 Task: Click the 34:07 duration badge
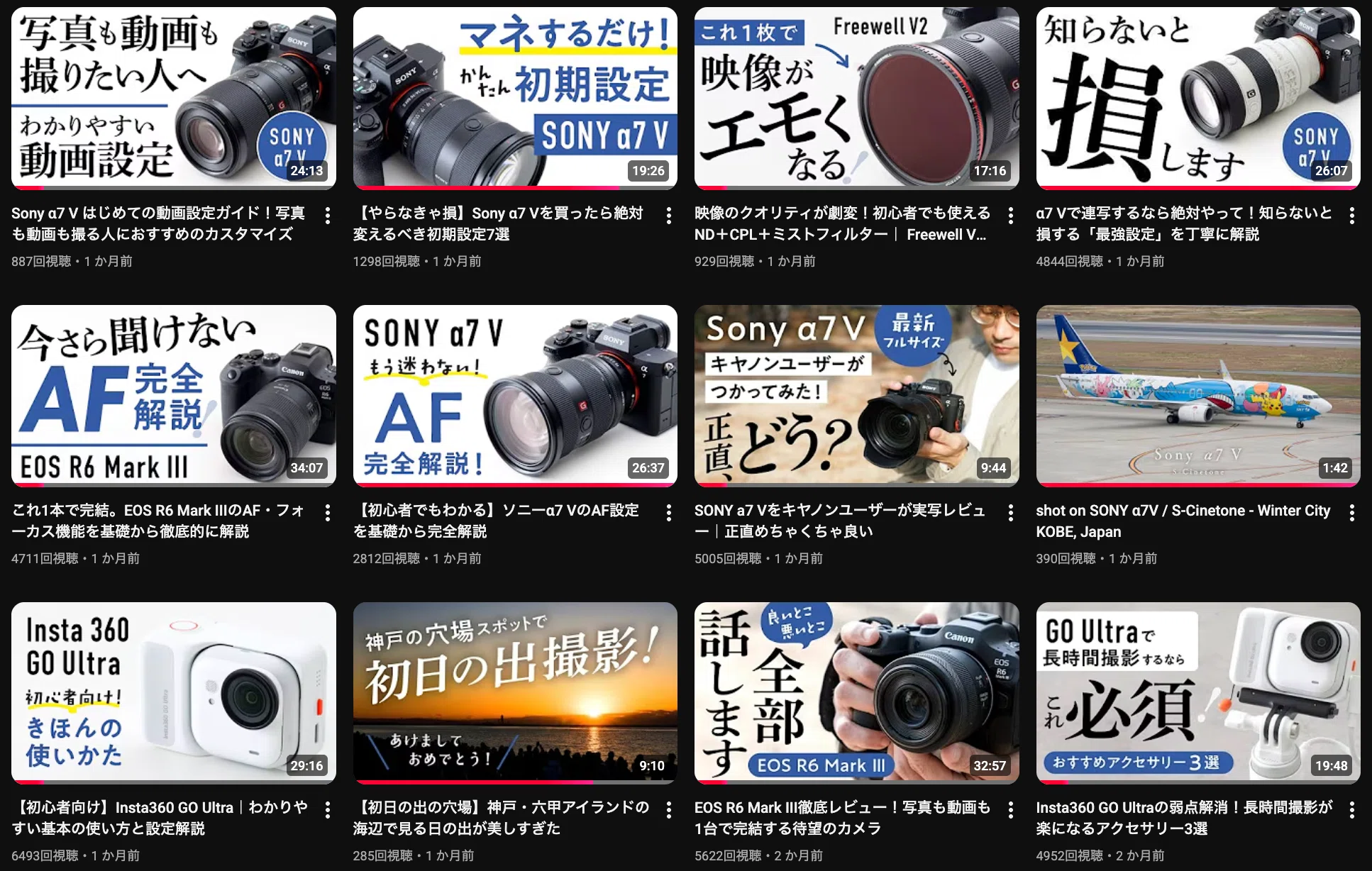pos(306,468)
